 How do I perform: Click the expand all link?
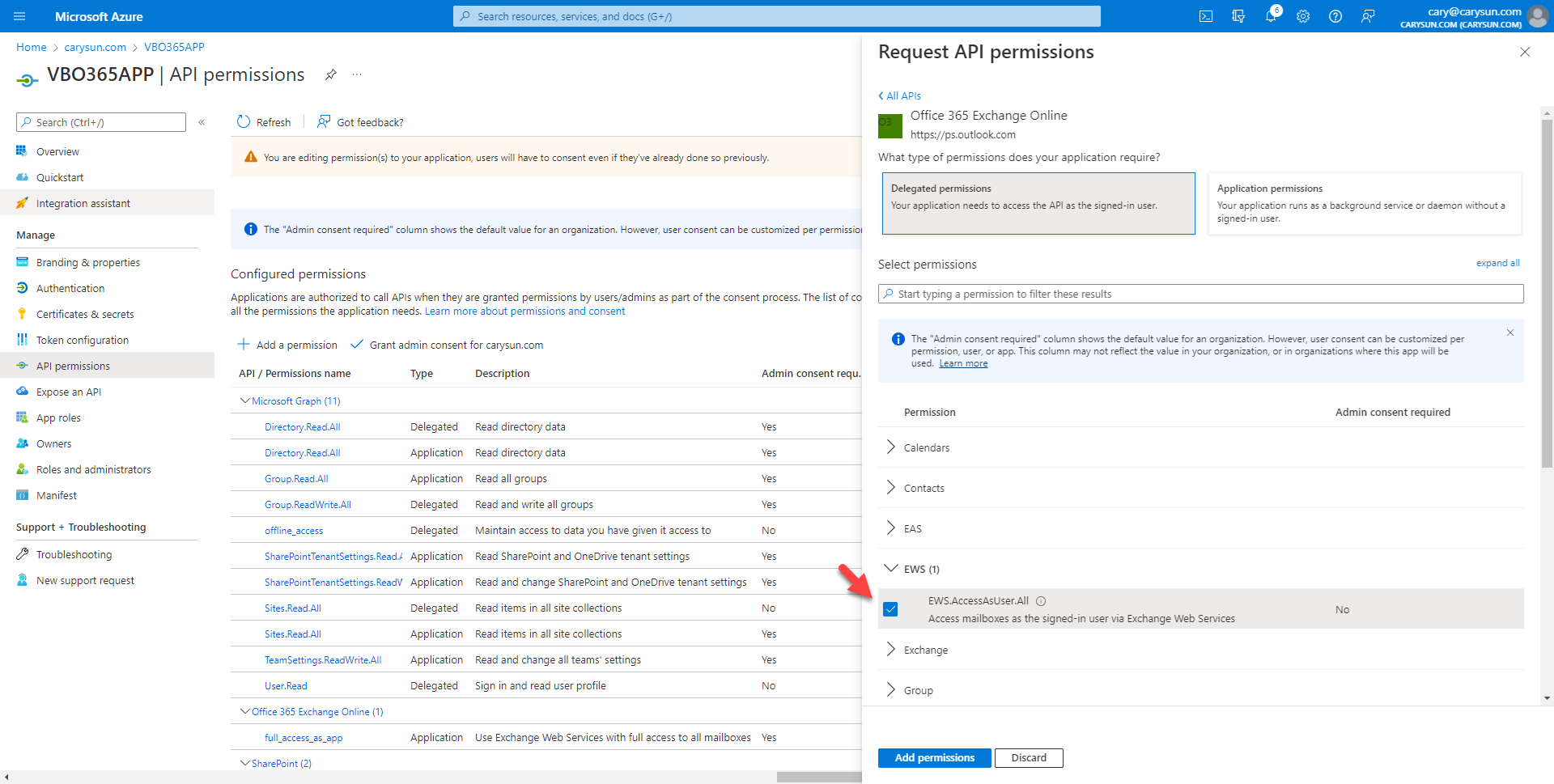pyautogui.click(x=1497, y=263)
